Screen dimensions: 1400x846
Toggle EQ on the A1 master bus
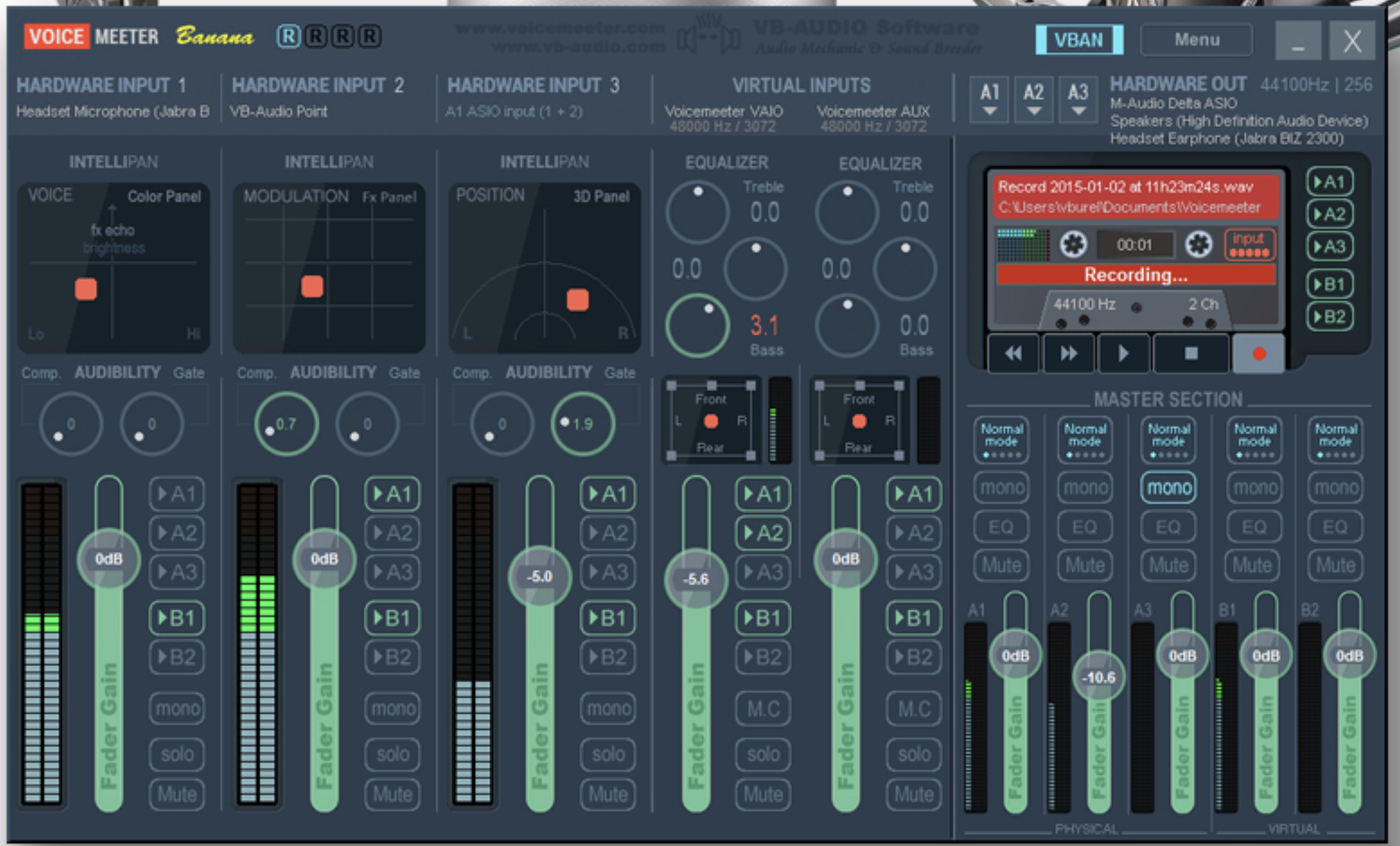[x=1001, y=527]
